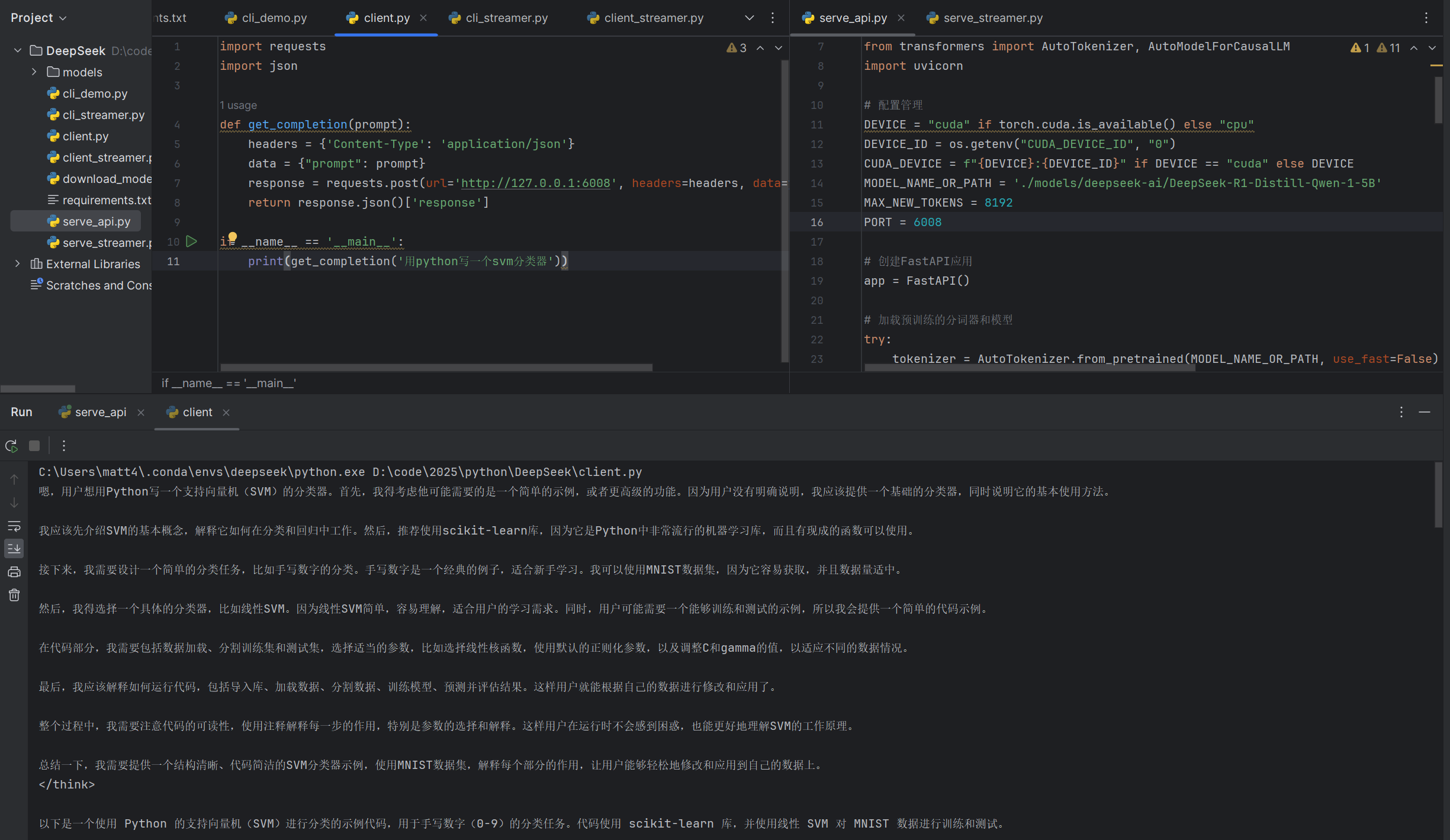
Task: Expand the models folder
Action: [34, 72]
